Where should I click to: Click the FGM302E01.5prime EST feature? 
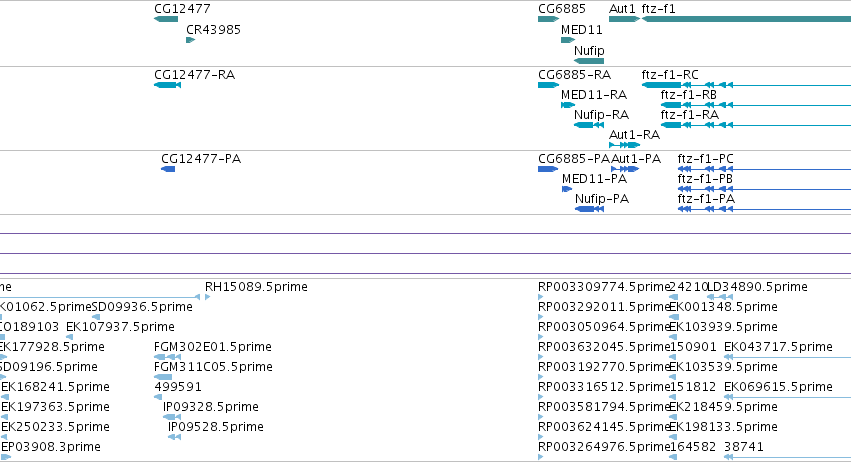coord(164,357)
